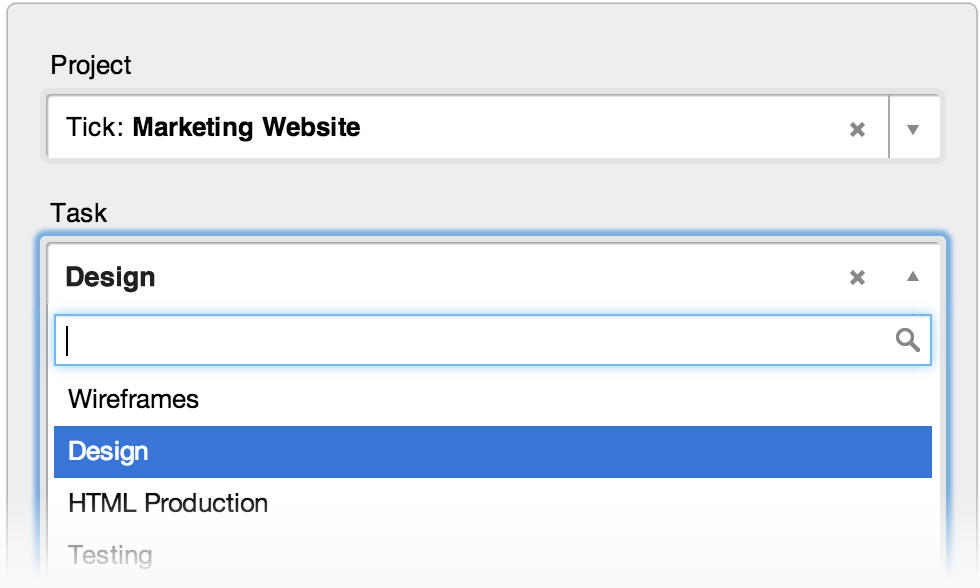980x588 pixels.
Task: Clear the selected Marketing Website project
Action: tap(857, 129)
